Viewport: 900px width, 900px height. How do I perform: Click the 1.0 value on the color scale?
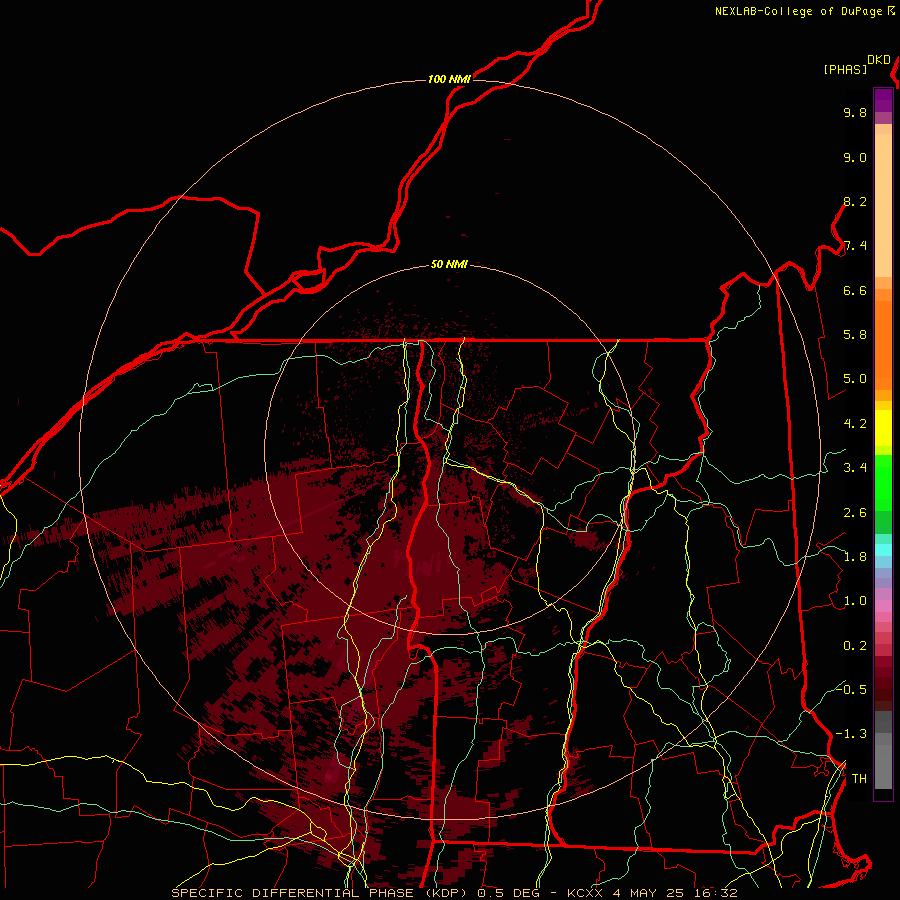tap(855, 601)
